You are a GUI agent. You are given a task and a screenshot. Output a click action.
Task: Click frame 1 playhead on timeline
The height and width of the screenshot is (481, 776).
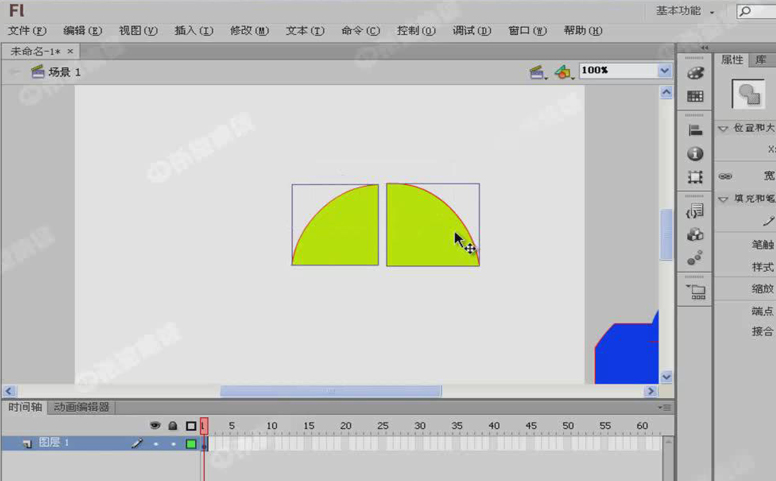[x=204, y=426]
